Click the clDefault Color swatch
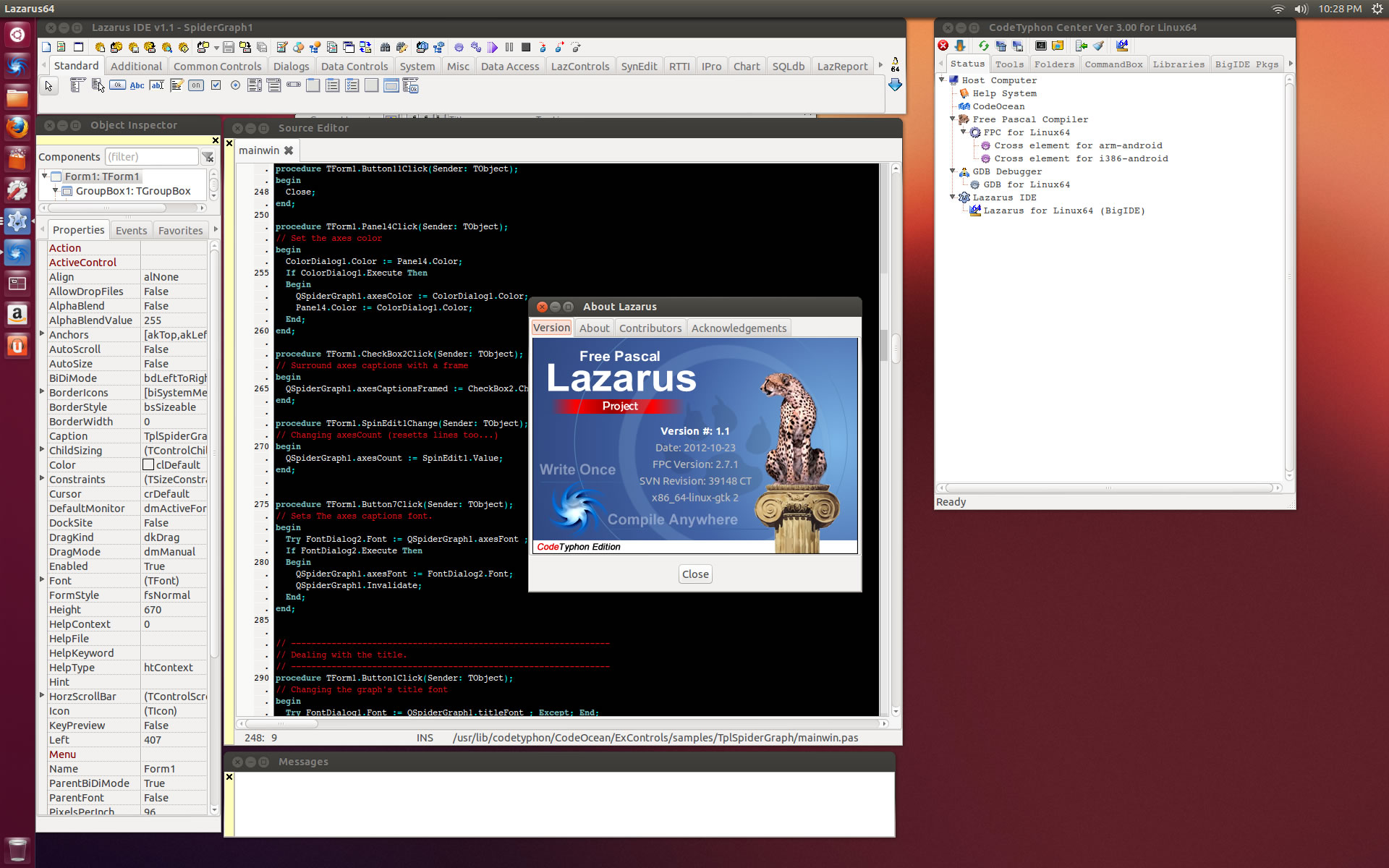The width and height of the screenshot is (1389, 868). 148,464
